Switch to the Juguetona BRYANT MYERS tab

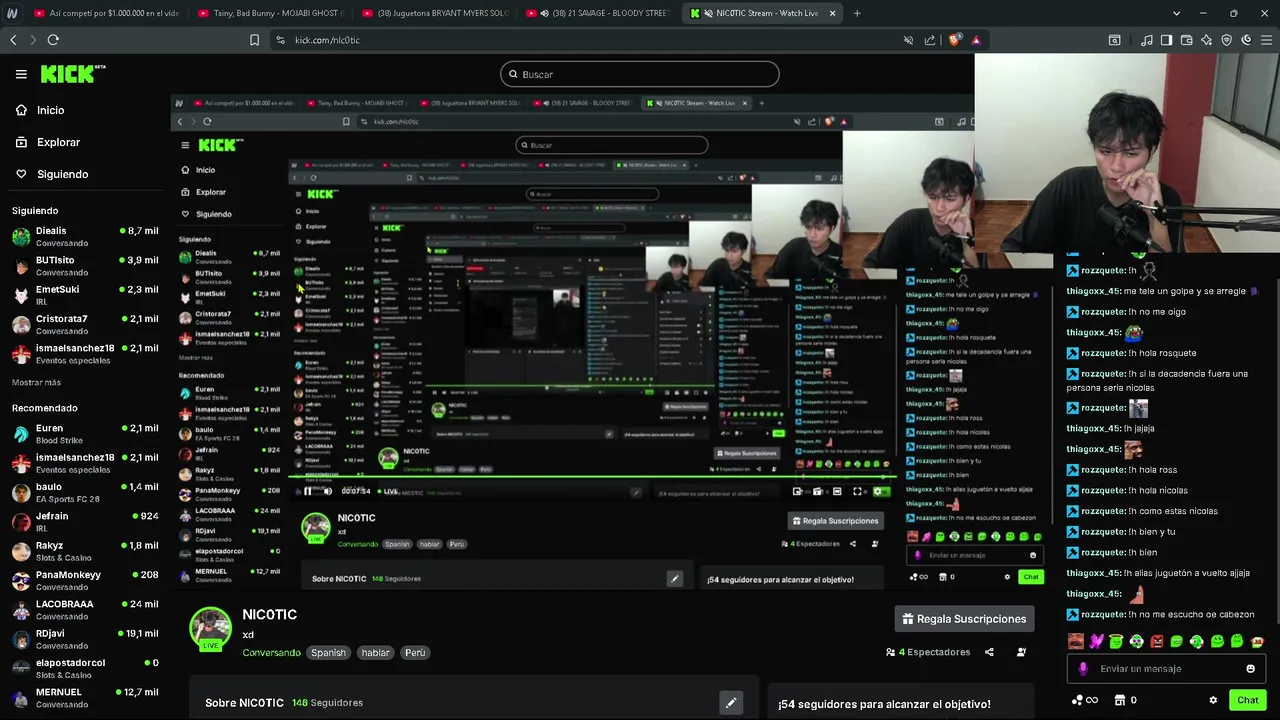[x=434, y=13]
